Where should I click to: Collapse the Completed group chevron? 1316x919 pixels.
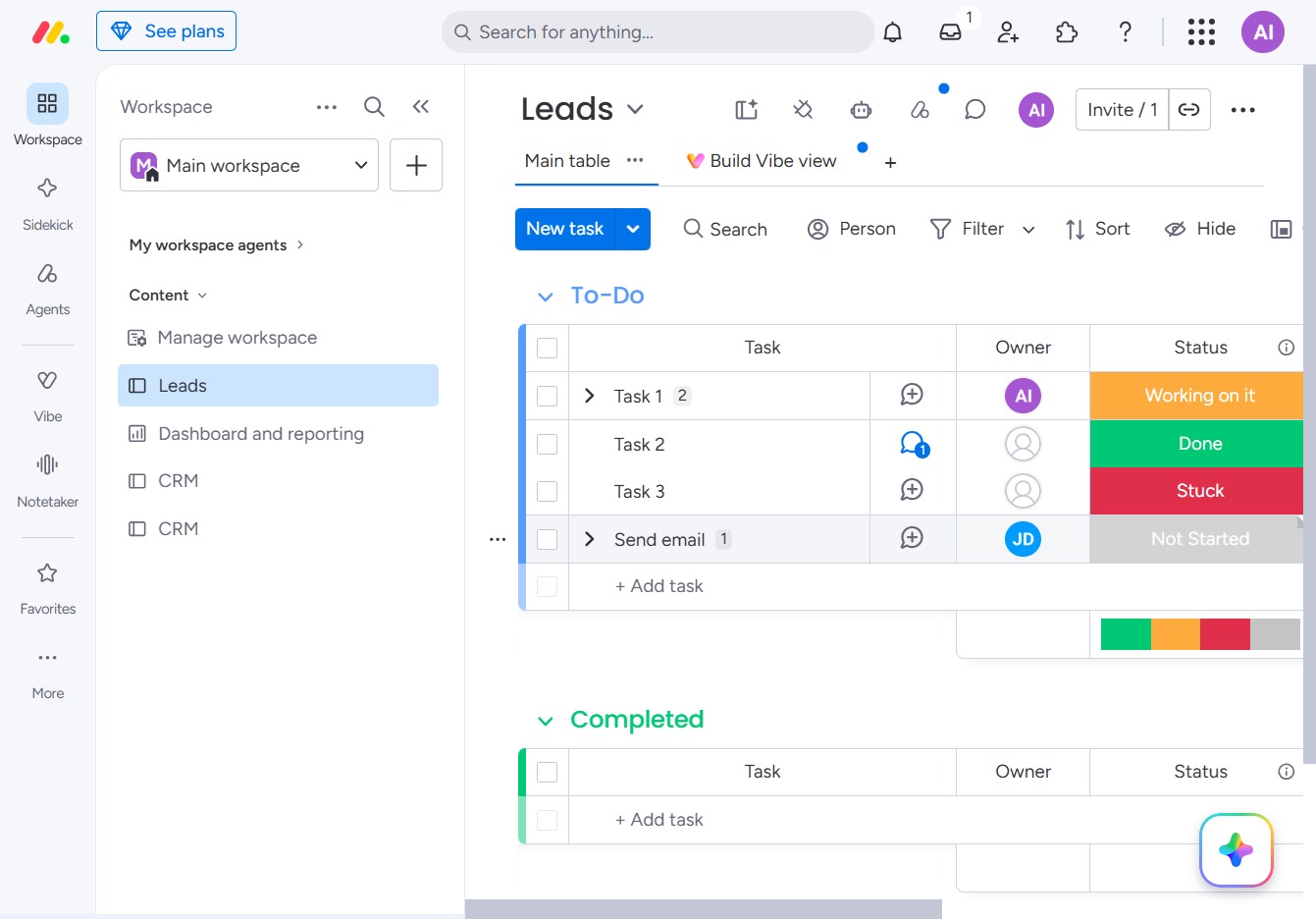tap(546, 722)
